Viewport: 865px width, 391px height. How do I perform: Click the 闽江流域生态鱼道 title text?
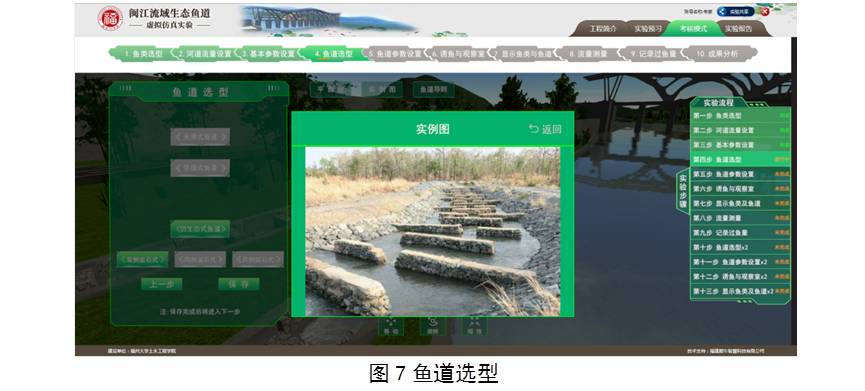click(169, 13)
